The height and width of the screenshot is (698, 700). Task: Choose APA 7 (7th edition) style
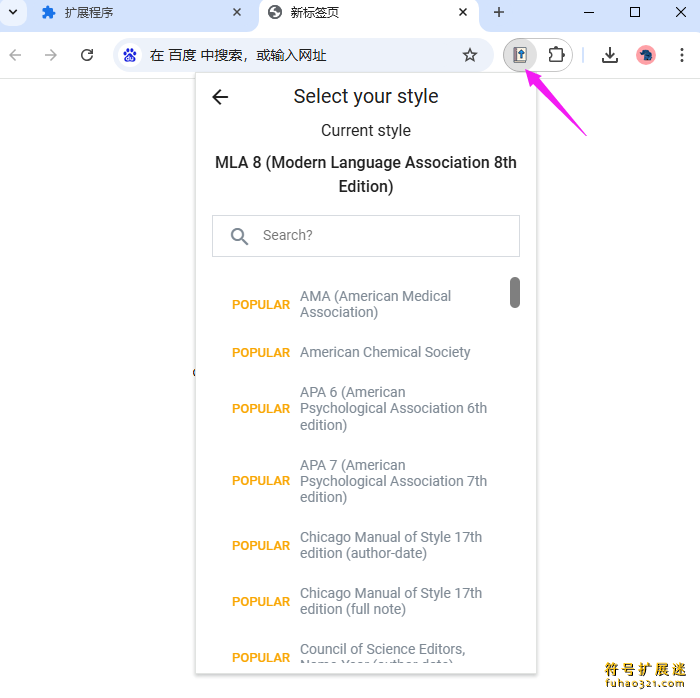click(x=393, y=481)
